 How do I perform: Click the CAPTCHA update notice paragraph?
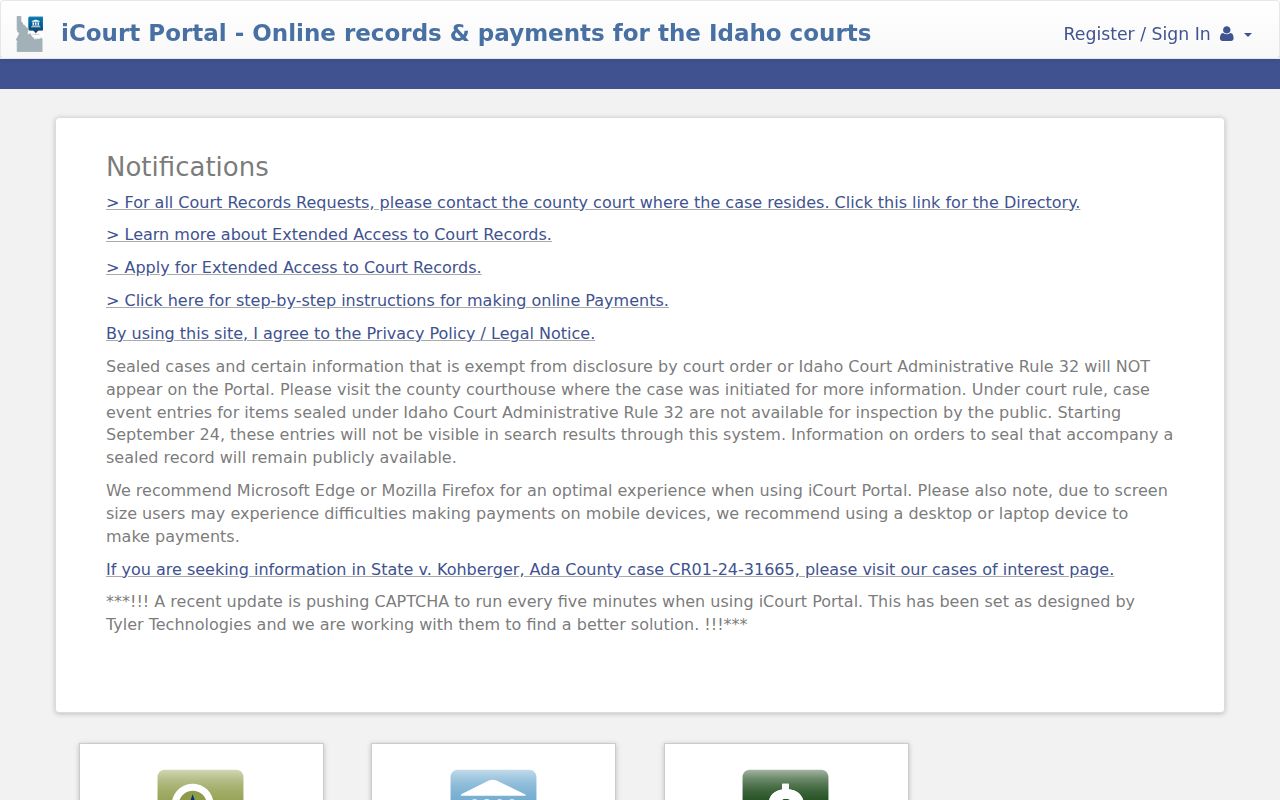[x=620, y=613]
